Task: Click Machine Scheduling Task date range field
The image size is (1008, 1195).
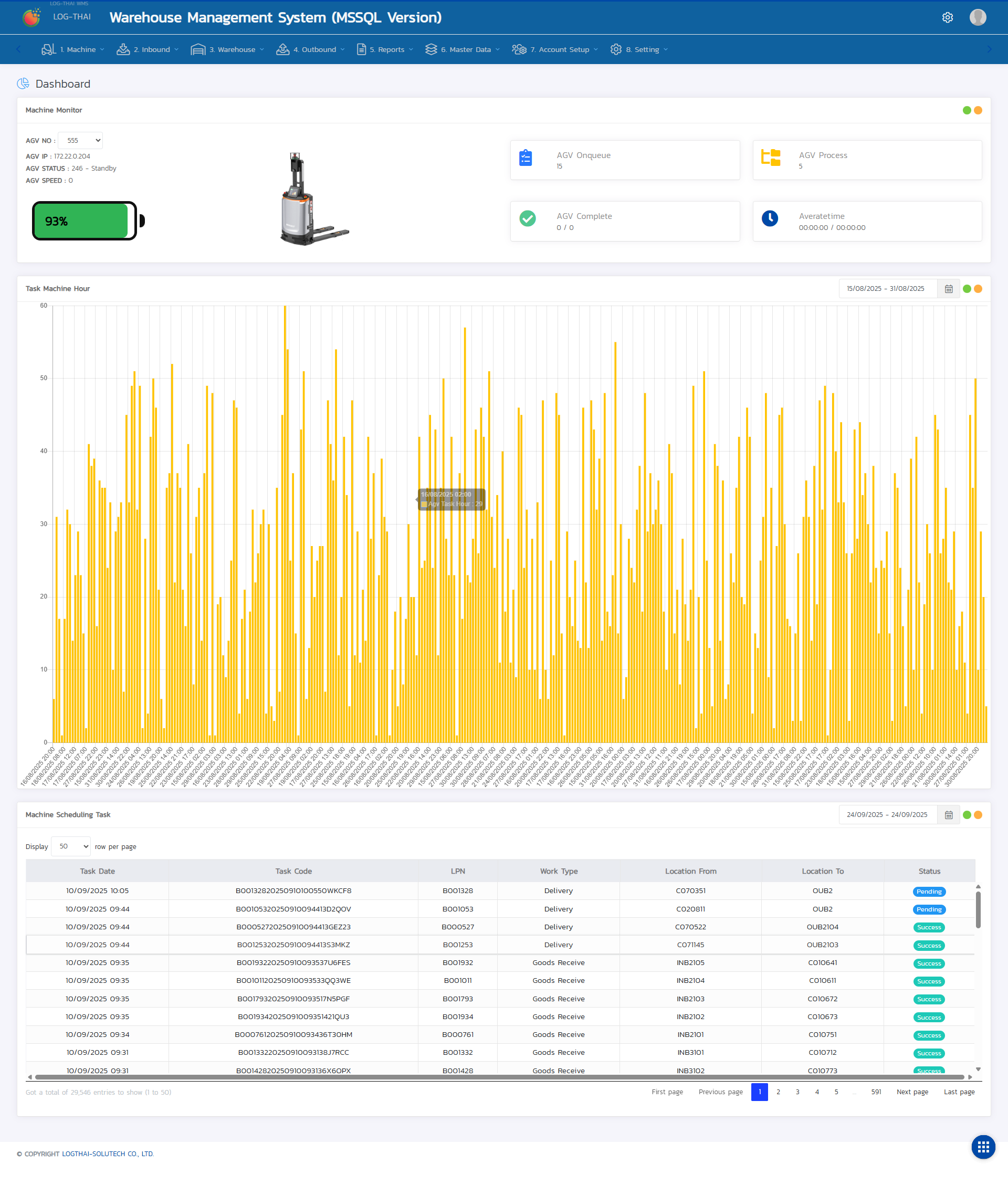Action: click(x=887, y=815)
